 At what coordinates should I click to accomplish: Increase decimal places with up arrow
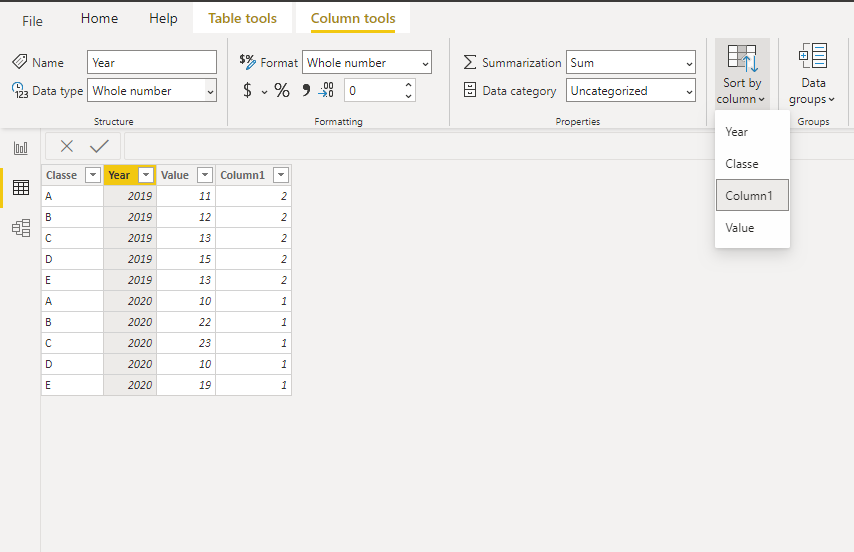[x=408, y=85]
